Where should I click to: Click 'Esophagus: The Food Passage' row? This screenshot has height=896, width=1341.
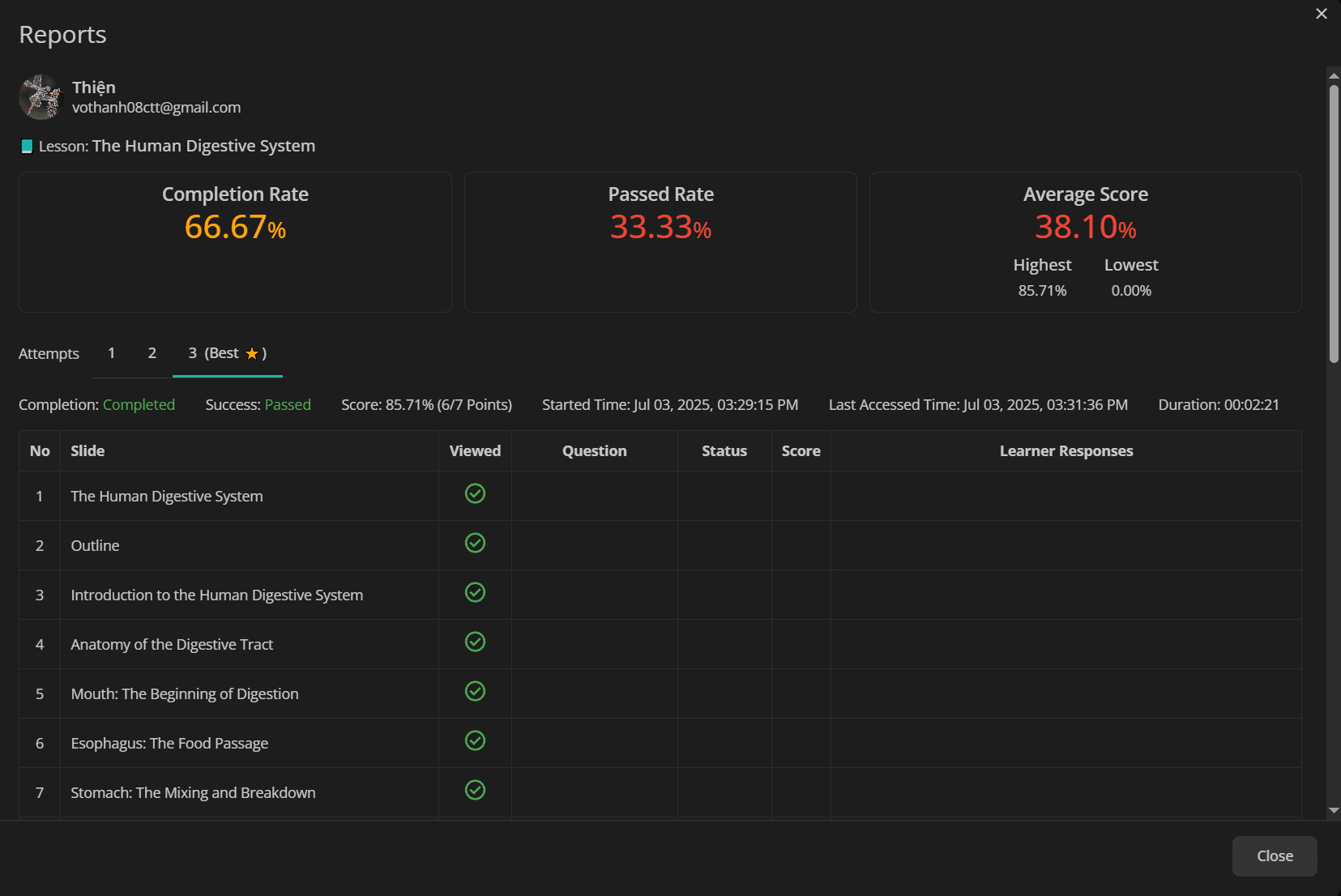(660, 743)
